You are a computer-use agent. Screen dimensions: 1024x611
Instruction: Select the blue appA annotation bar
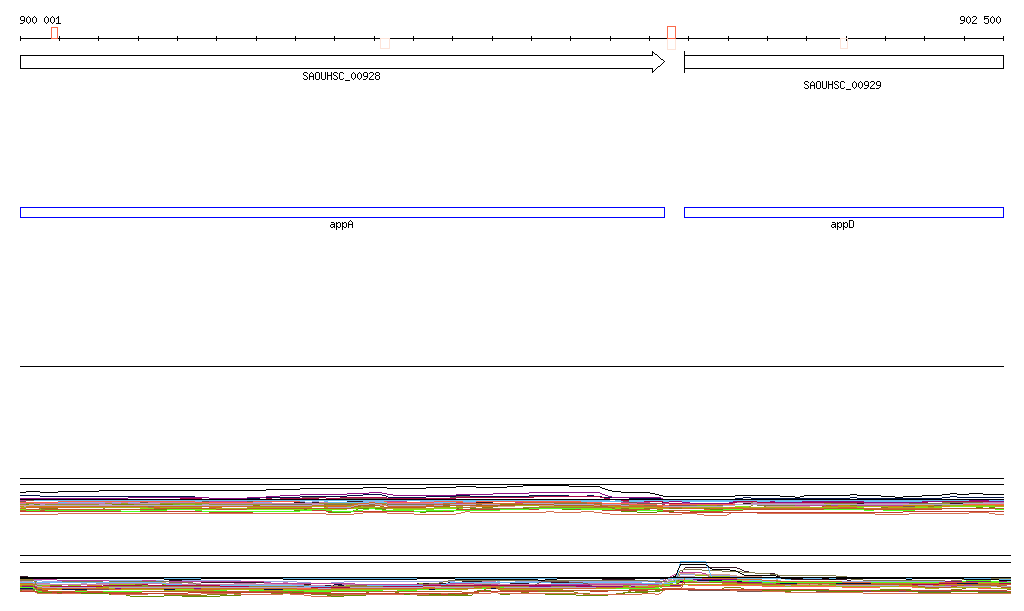pos(342,212)
